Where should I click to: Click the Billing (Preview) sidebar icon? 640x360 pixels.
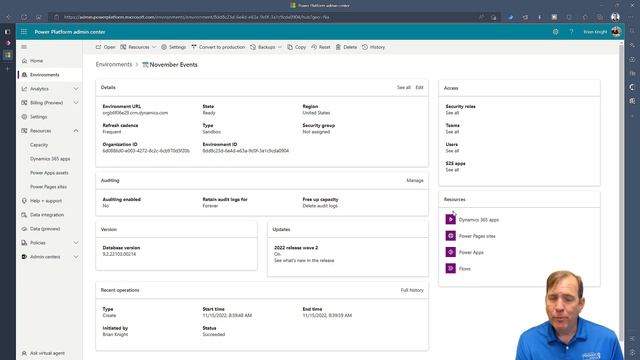pyautogui.click(x=24, y=103)
